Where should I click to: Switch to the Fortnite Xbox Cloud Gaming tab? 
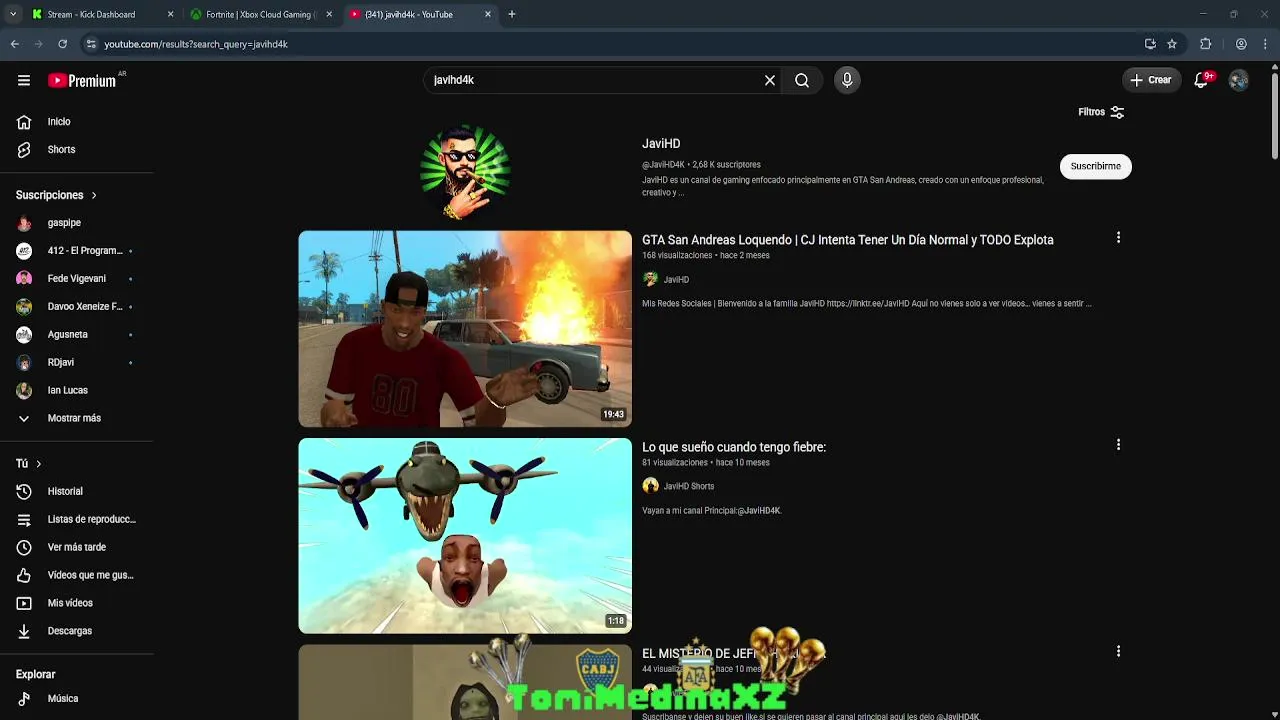259,14
